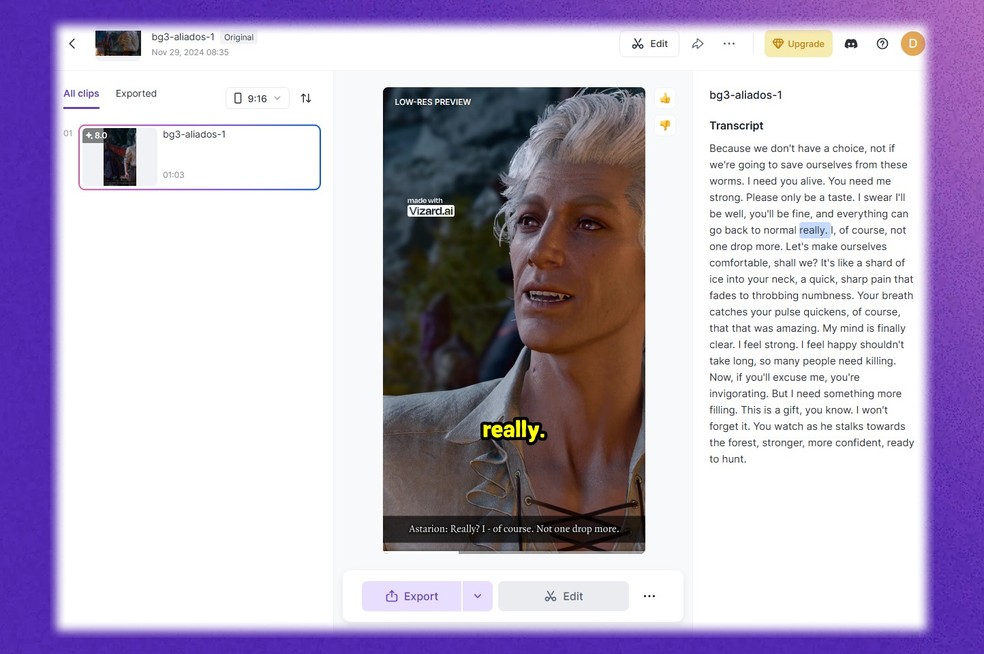Click the project name "bg3-aliados-1" in header
This screenshot has width=984, height=654.
[183, 37]
